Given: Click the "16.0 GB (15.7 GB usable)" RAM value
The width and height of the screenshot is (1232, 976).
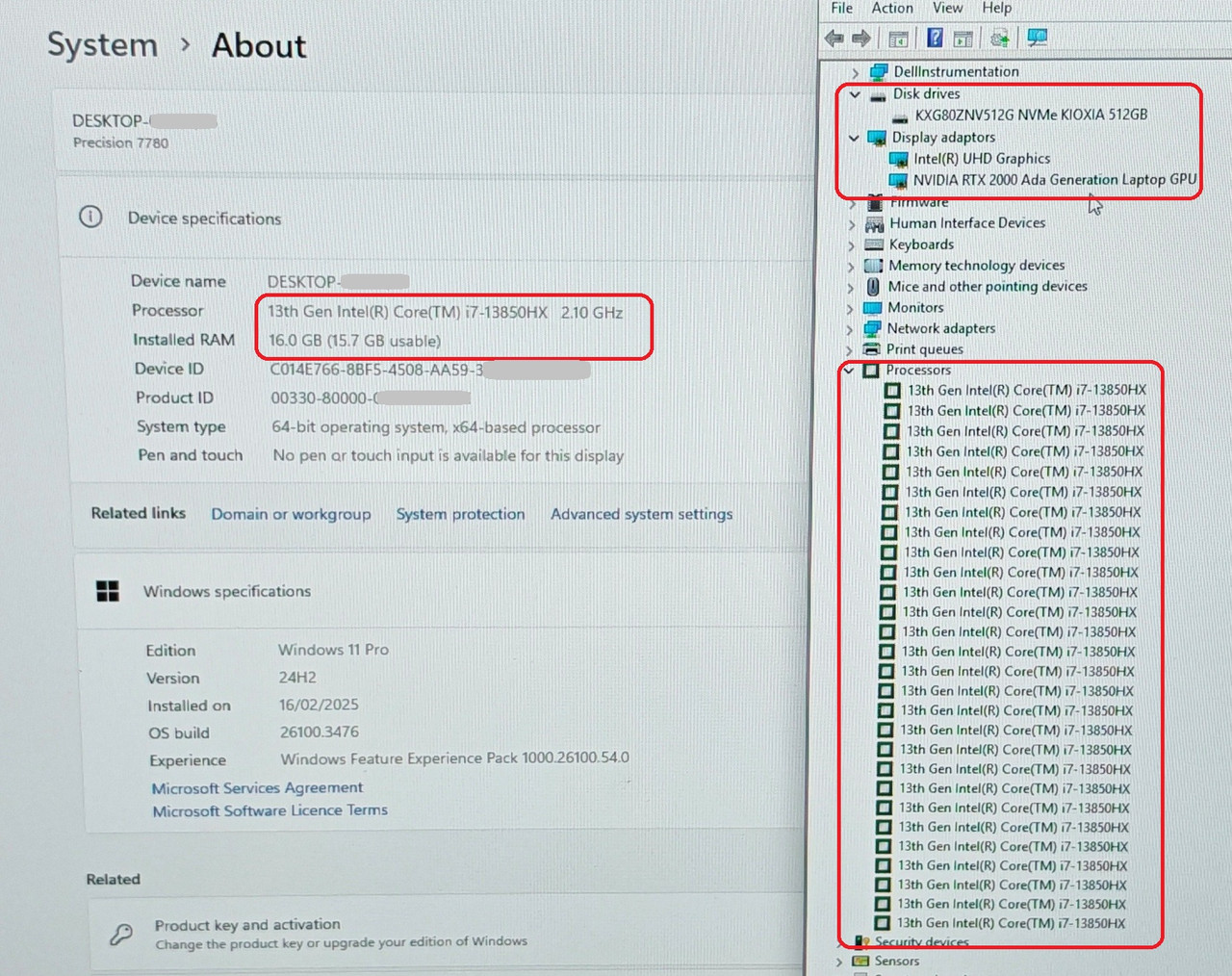Looking at the screenshot, I should click(355, 341).
